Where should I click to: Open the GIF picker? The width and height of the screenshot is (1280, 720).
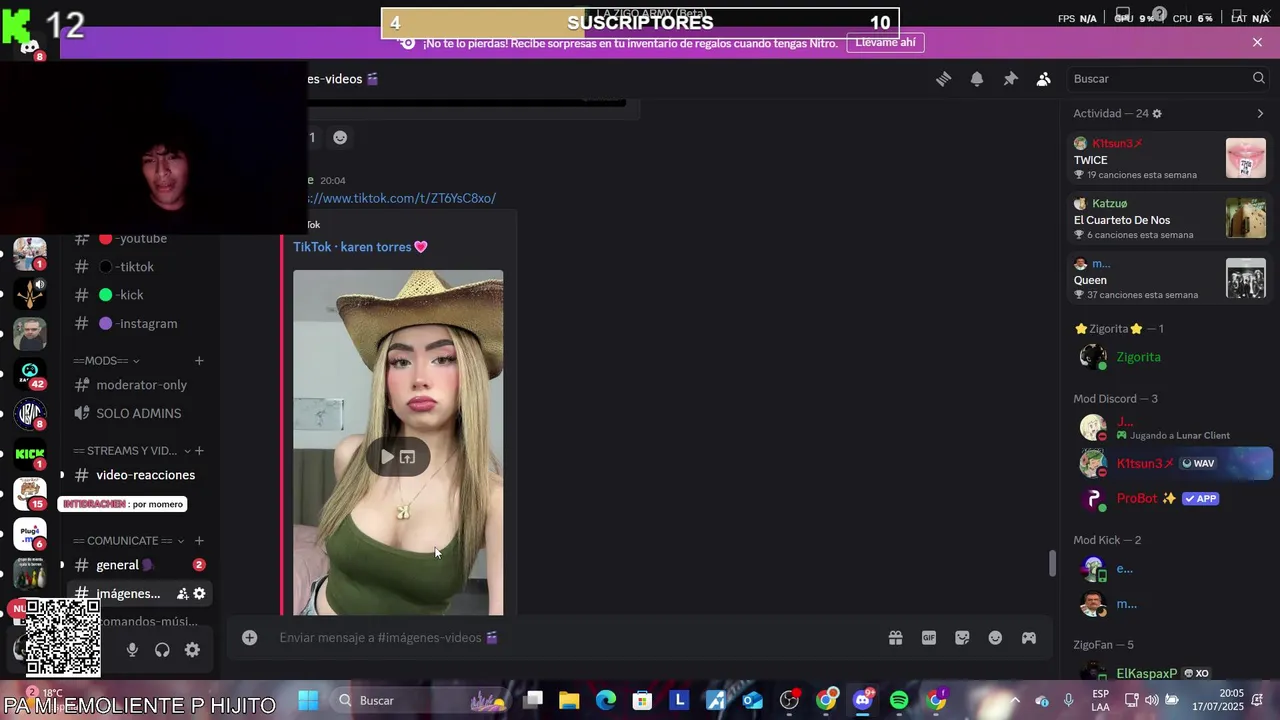(929, 638)
